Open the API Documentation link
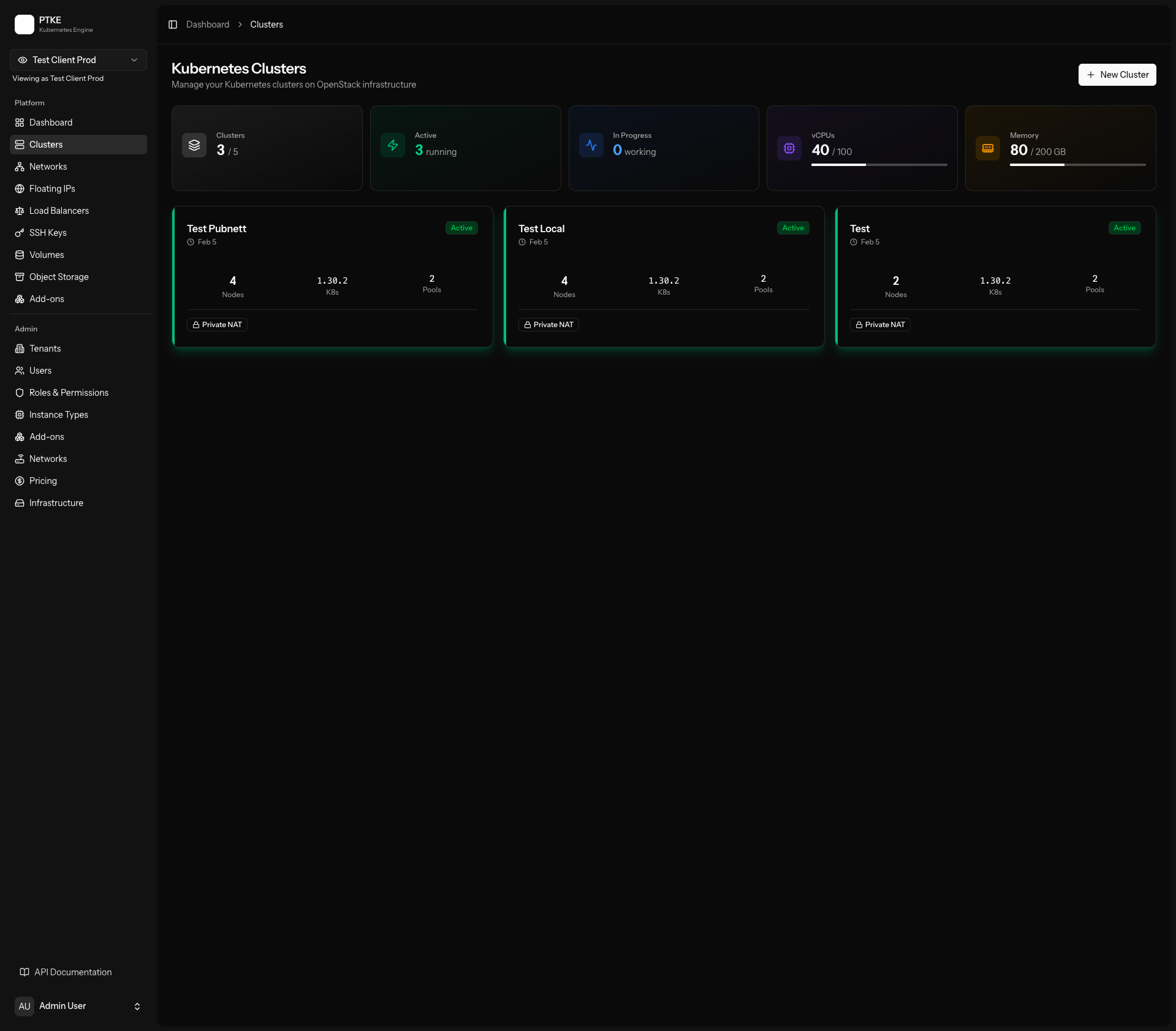The width and height of the screenshot is (1176, 1031). point(72,972)
